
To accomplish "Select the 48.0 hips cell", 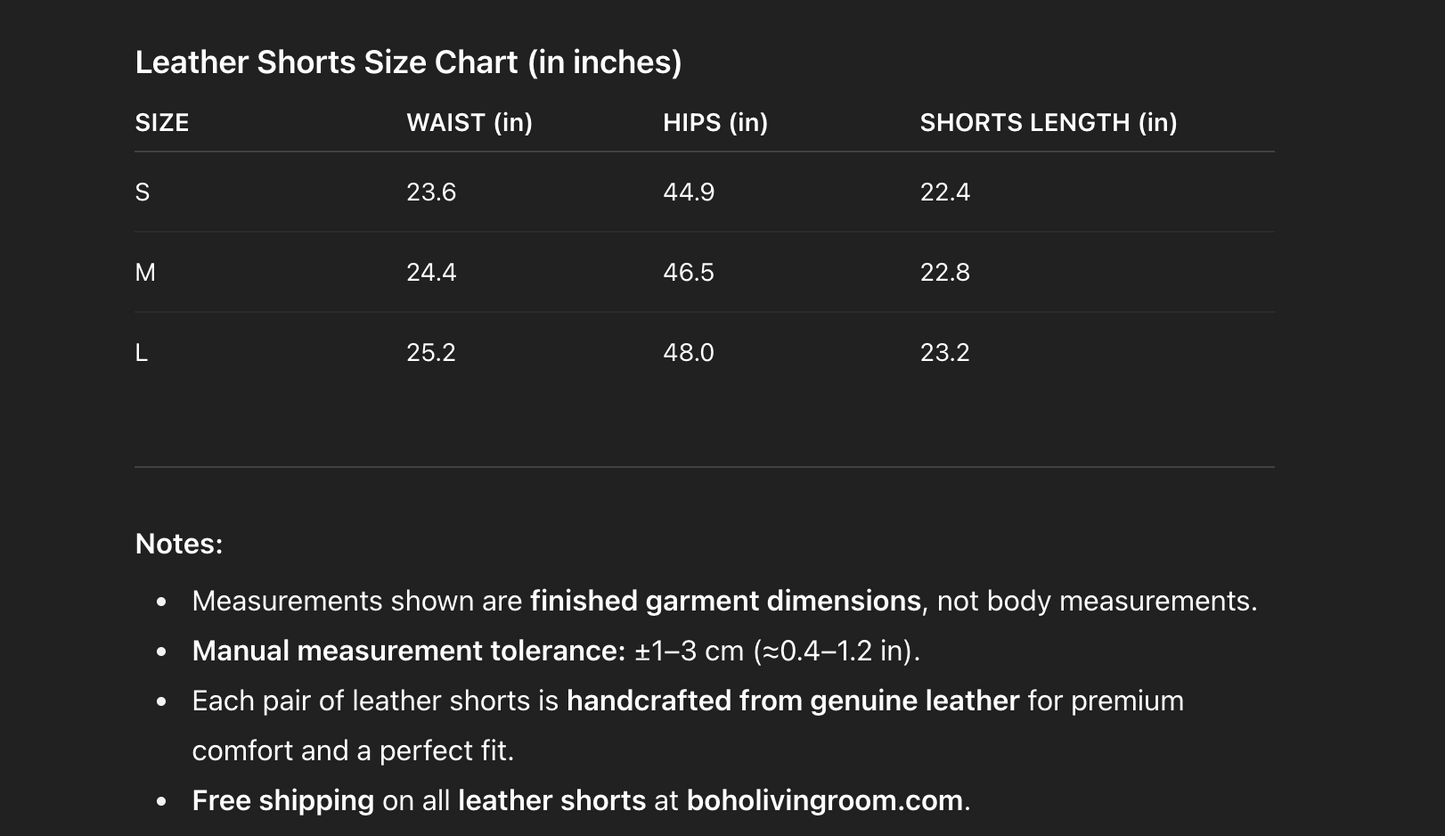I will pyautogui.click(x=688, y=352).
